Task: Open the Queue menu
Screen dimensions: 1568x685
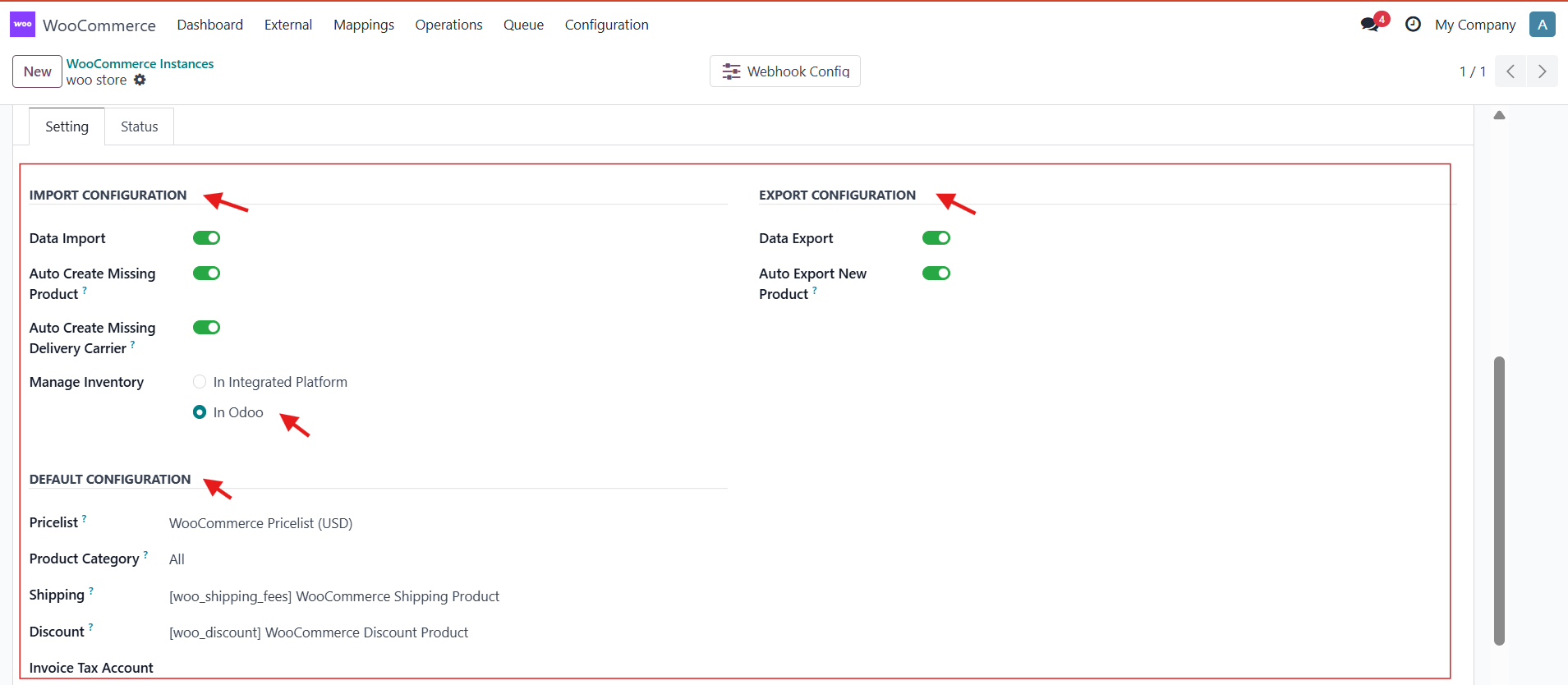Action: coord(523,25)
